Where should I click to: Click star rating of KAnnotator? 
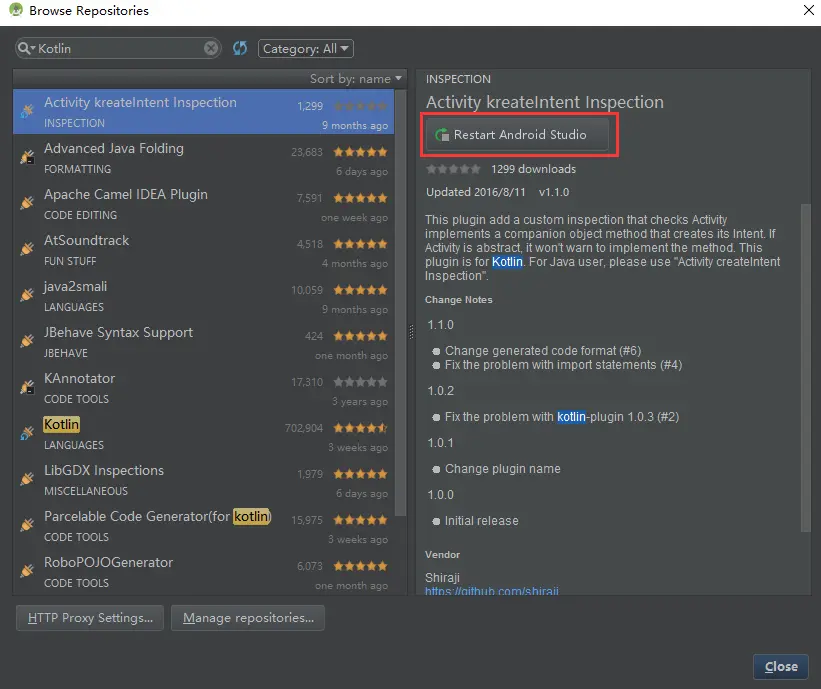[360, 382]
